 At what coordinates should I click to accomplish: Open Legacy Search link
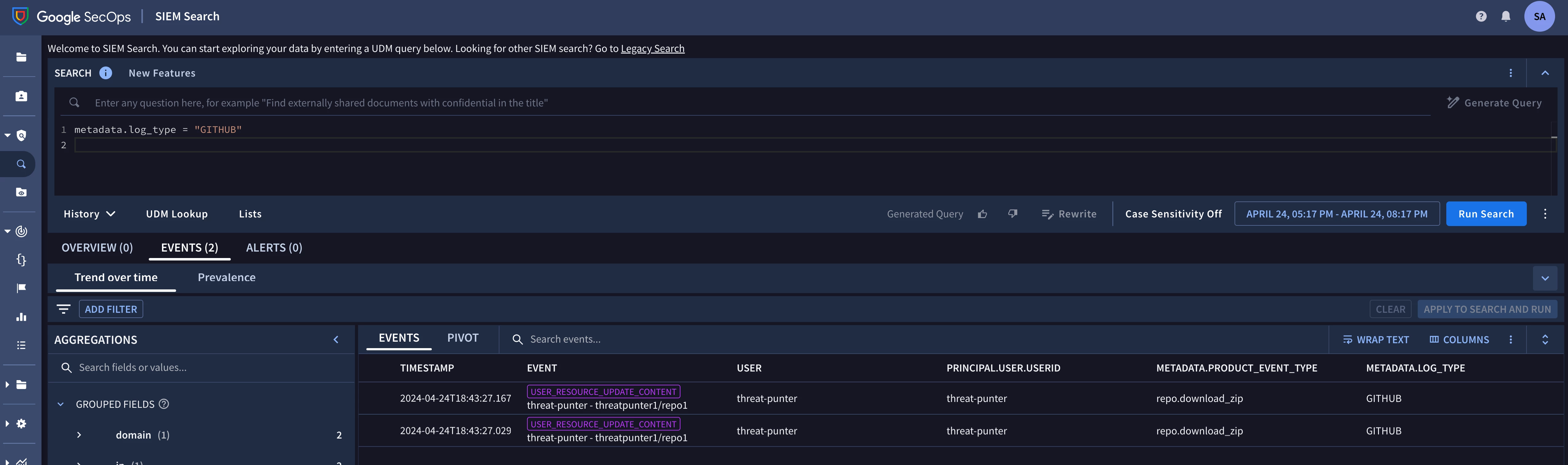(652, 48)
